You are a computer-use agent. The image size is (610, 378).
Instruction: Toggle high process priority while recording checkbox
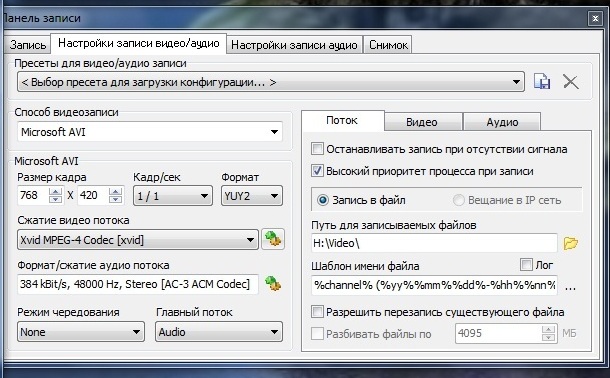[317, 171]
